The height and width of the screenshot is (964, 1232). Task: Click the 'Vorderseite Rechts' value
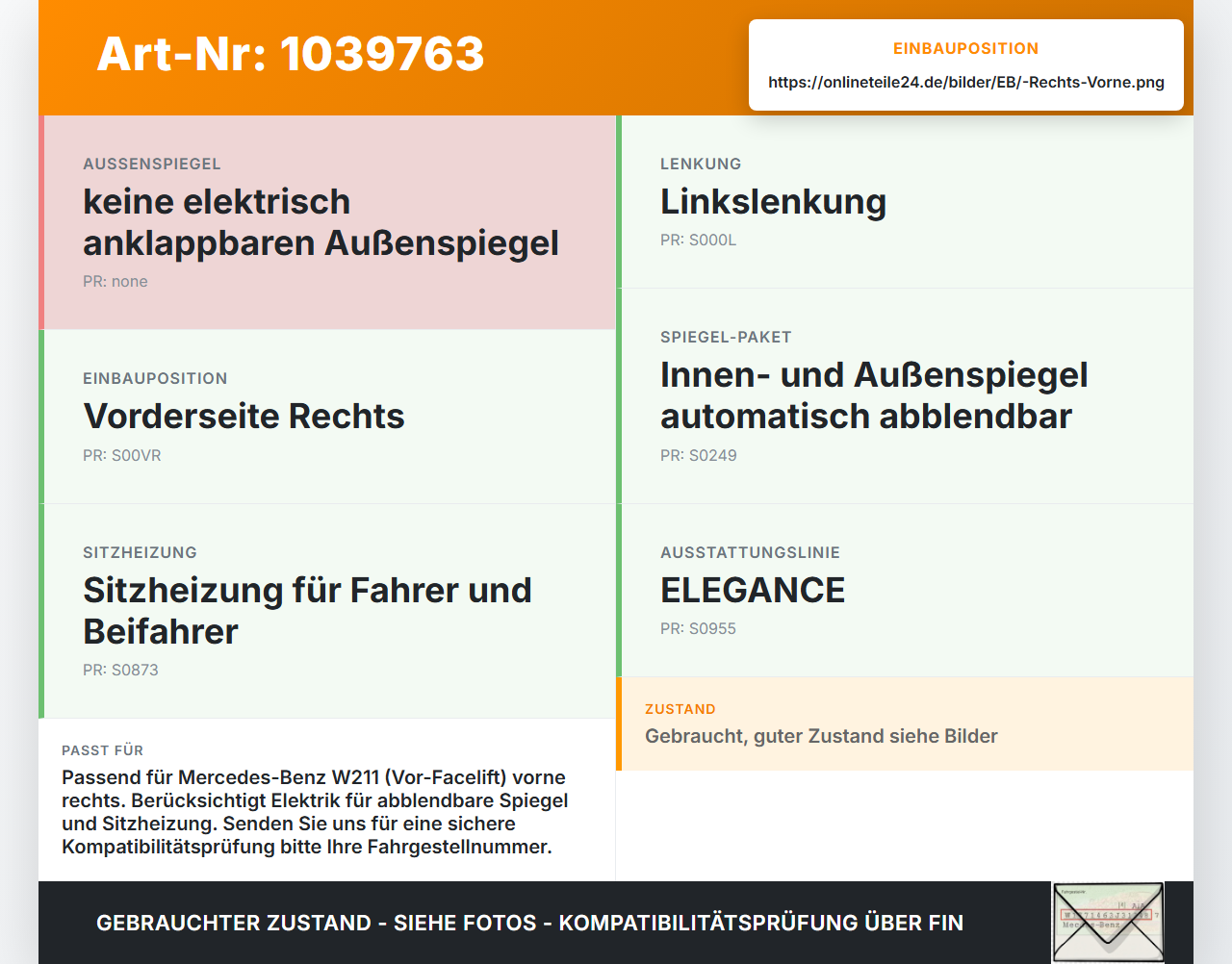pyautogui.click(x=244, y=416)
